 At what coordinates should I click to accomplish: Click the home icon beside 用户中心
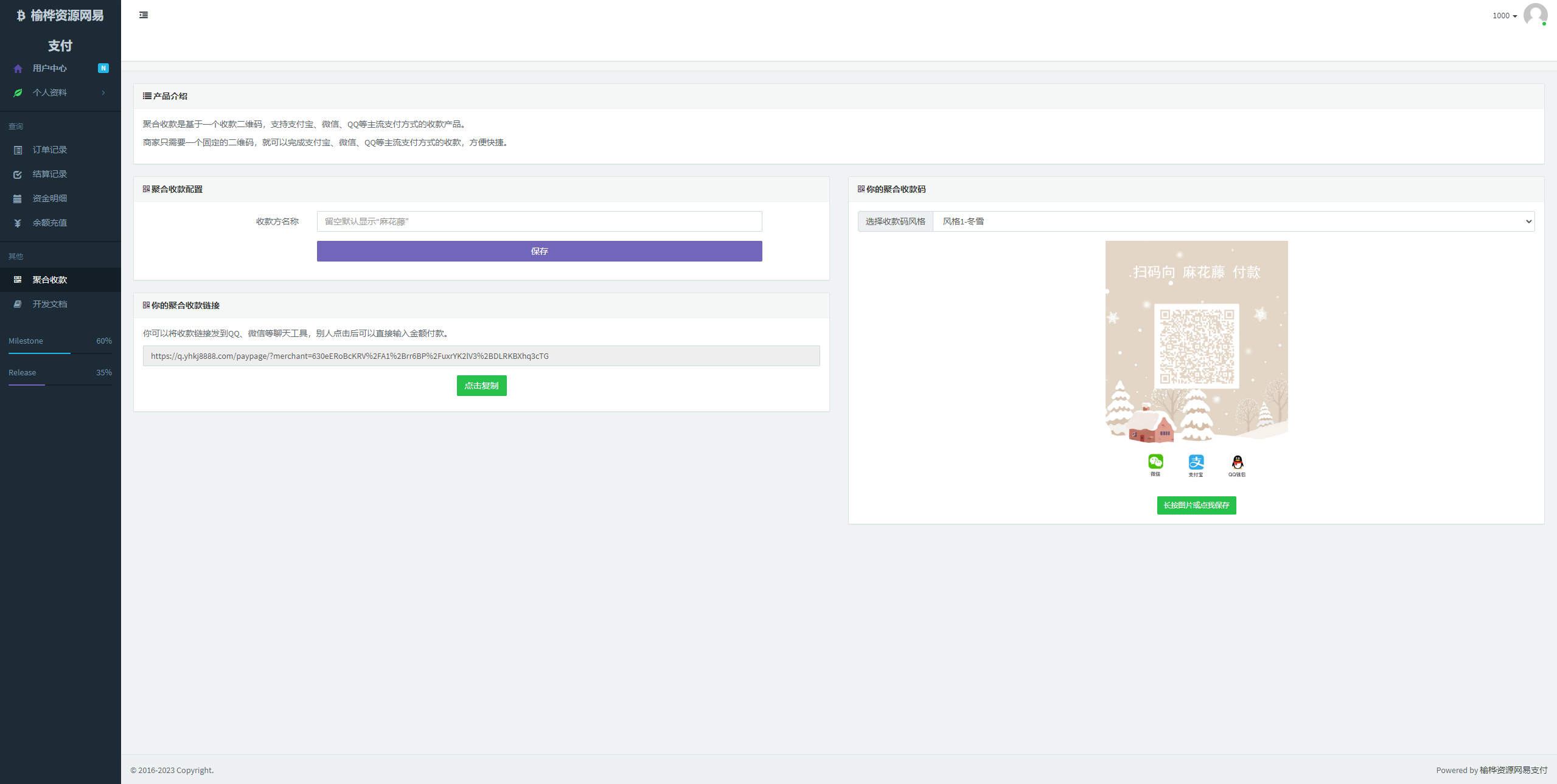(18, 69)
